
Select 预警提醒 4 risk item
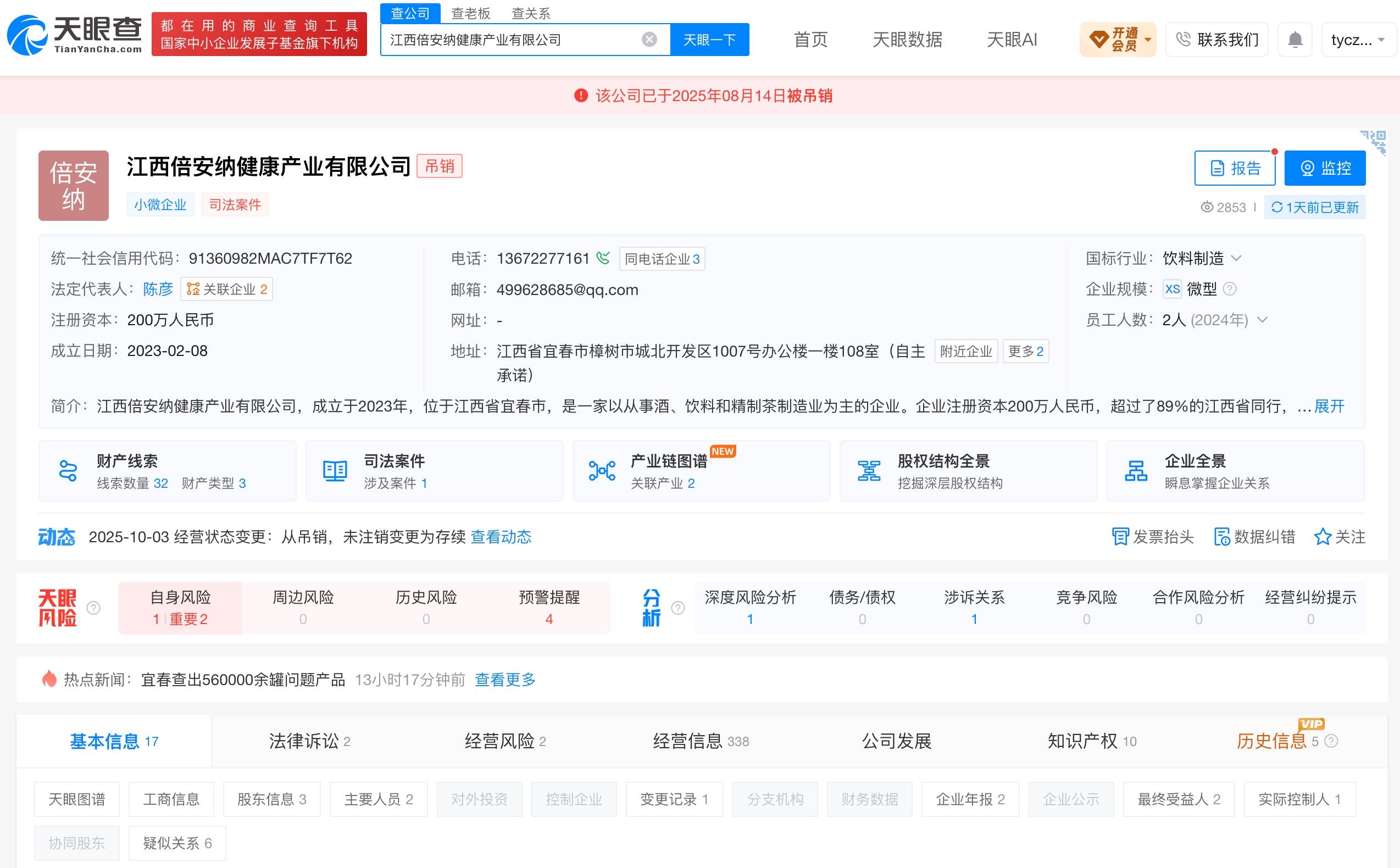[x=549, y=608]
